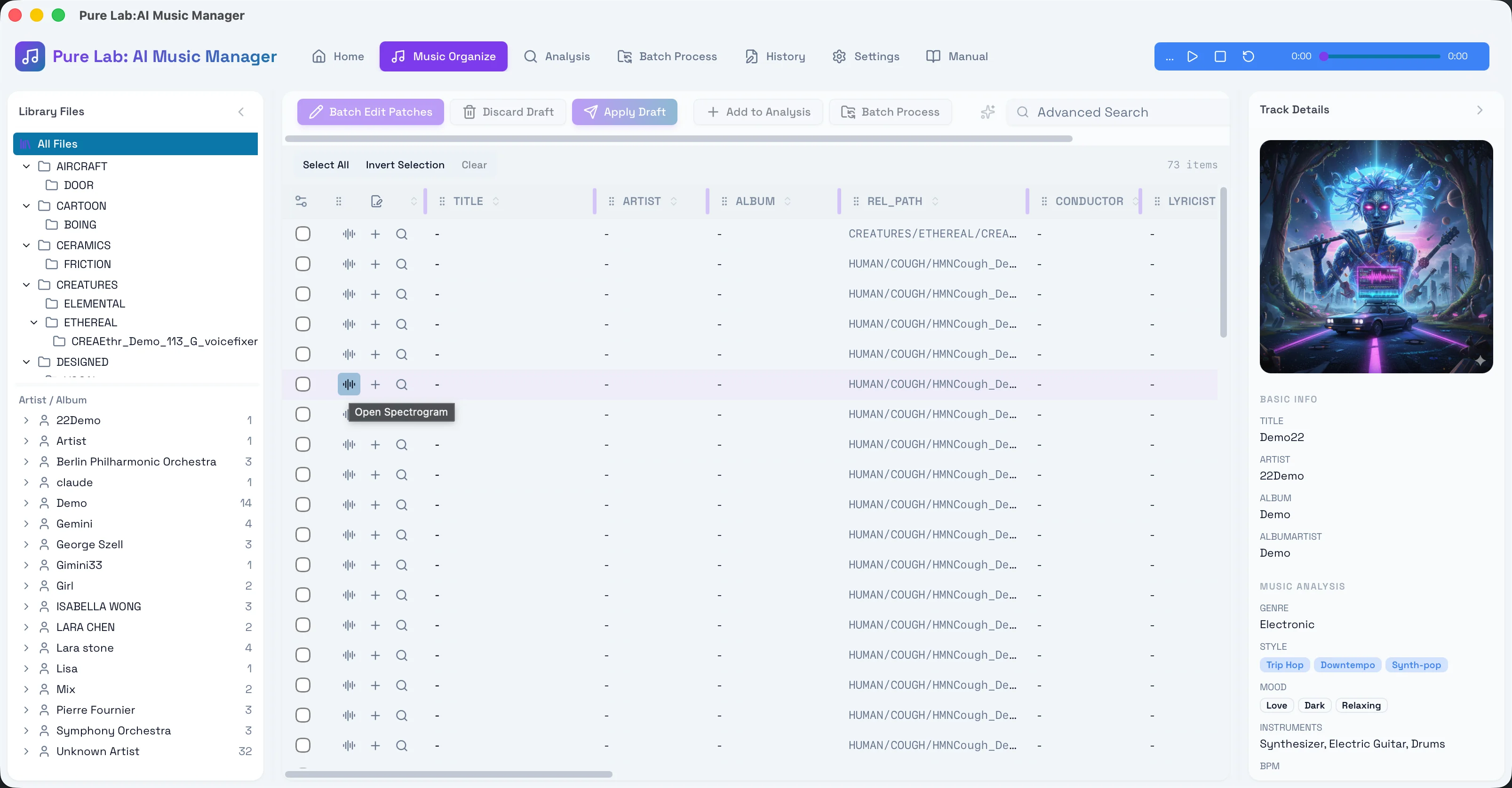Expand the Berlin Philharmonic Orchestra artist
This screenshot has width=1512, height=788.
(26, 462)
